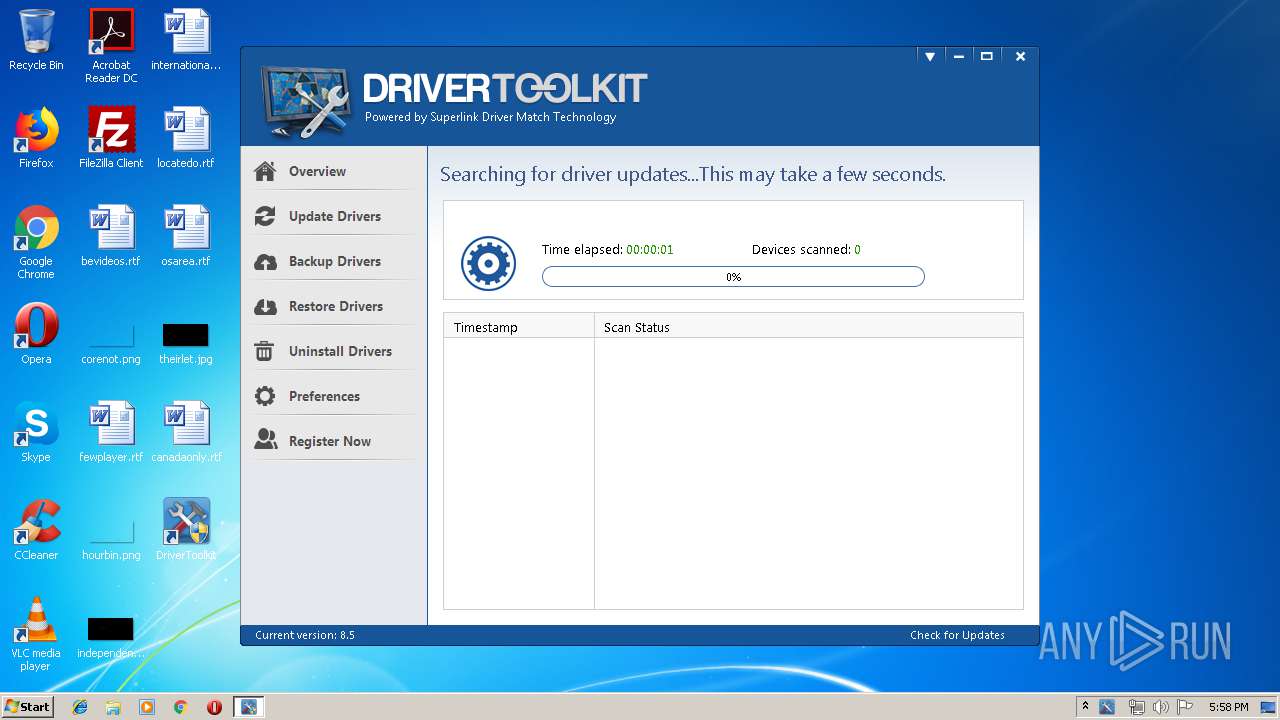This screenshot has width=1280, height=720.
Task: Click the Restore Drivers download icon
Action: pyautogui.click(x=265, y=307)
